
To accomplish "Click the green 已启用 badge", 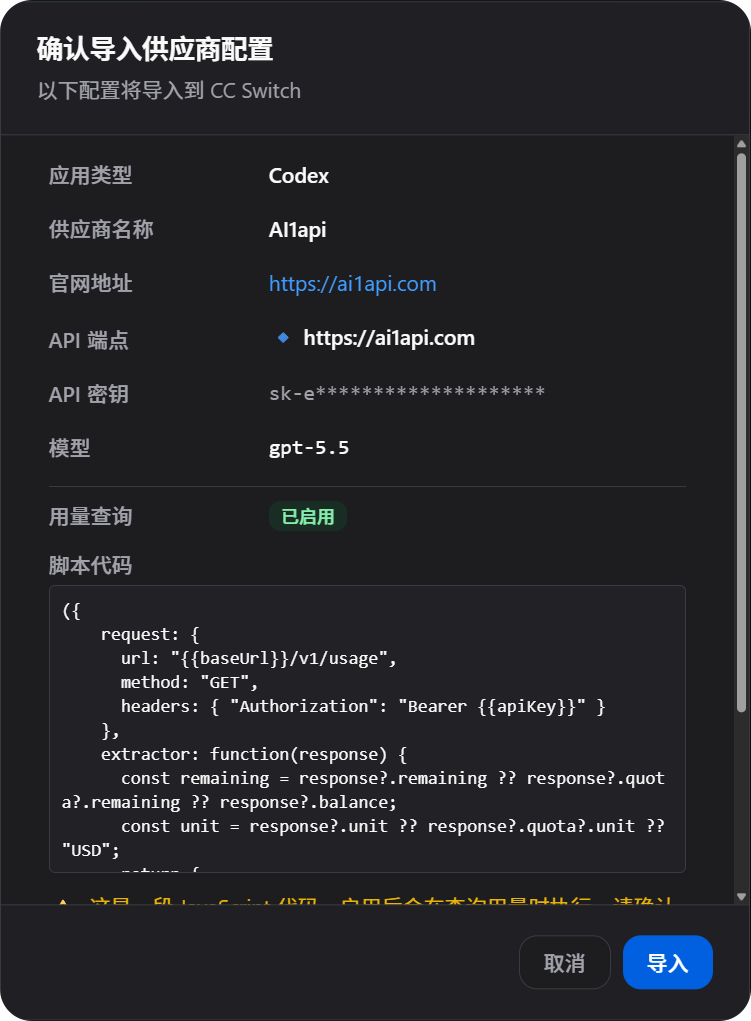I will click(x=307, y=516).
